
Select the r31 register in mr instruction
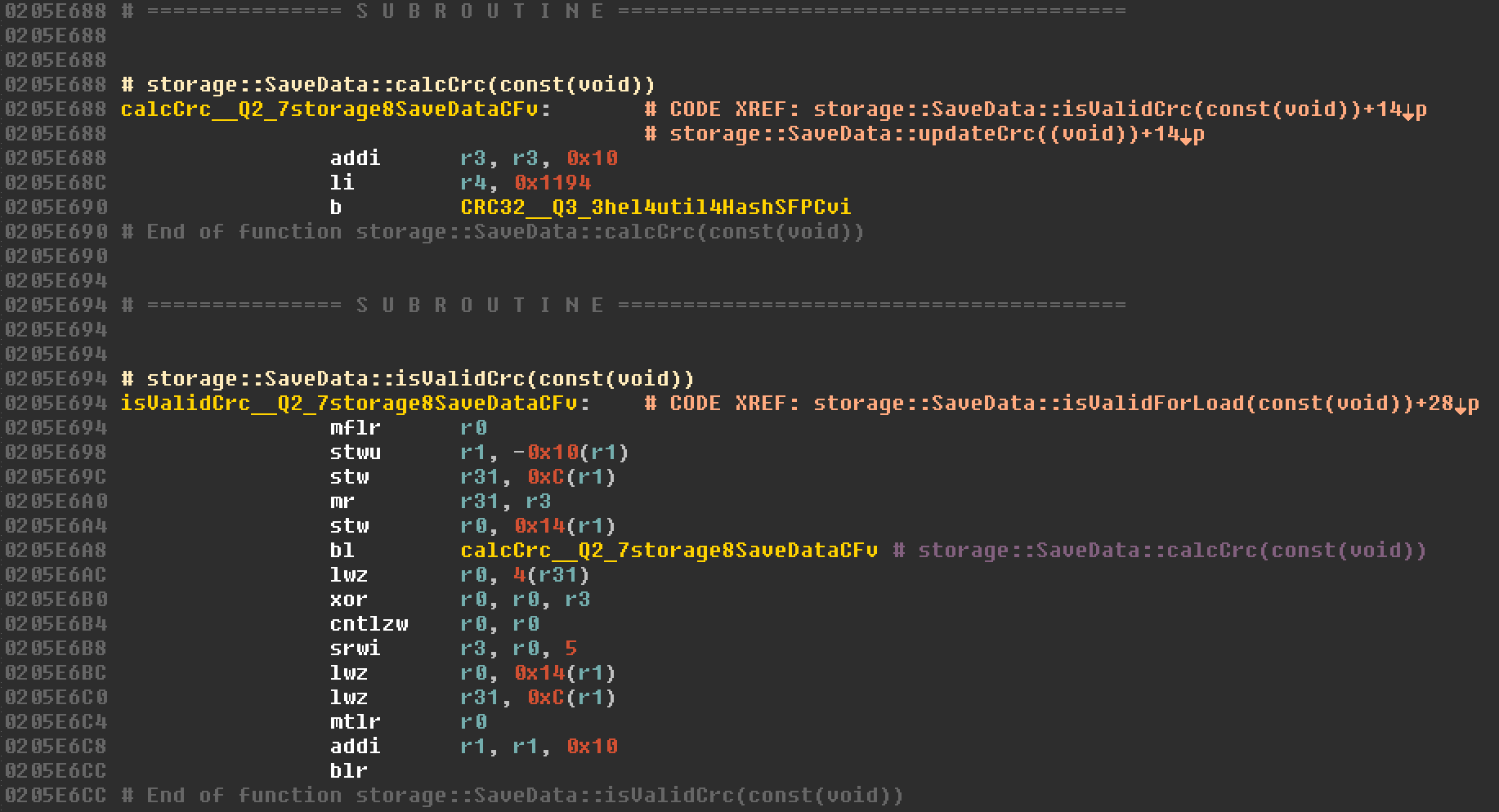480,502
